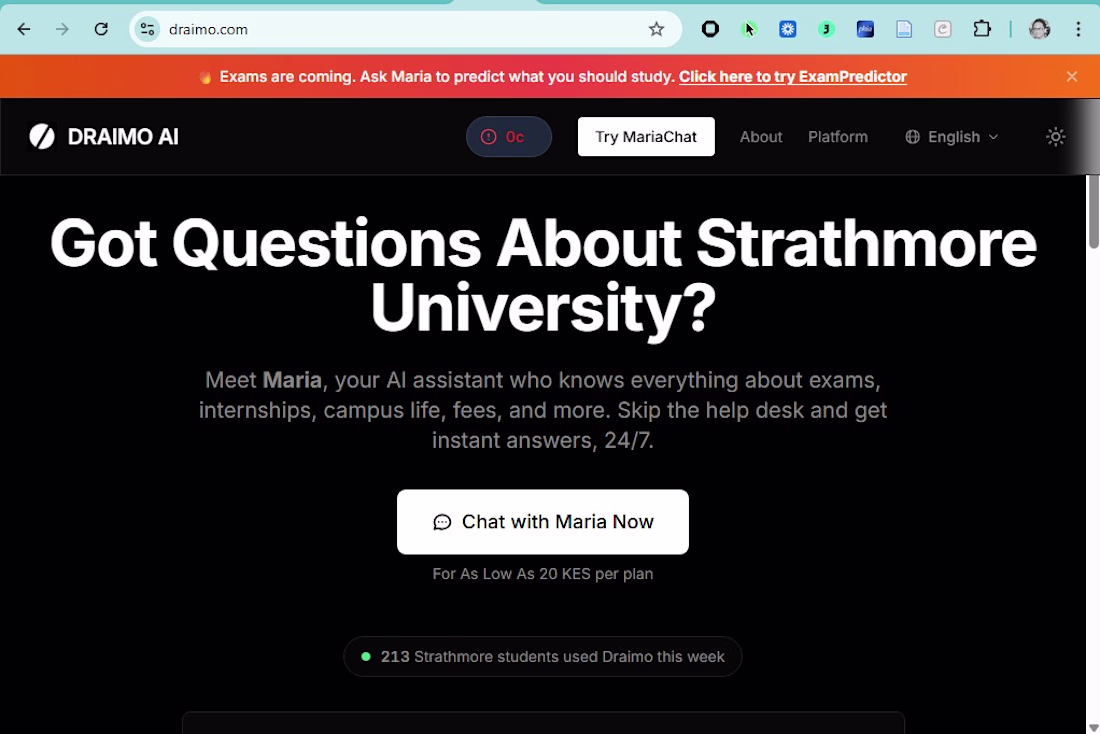Open the Chrome profile avatar
This screenshot has width=1100, height=734.
pos(1040,29)
